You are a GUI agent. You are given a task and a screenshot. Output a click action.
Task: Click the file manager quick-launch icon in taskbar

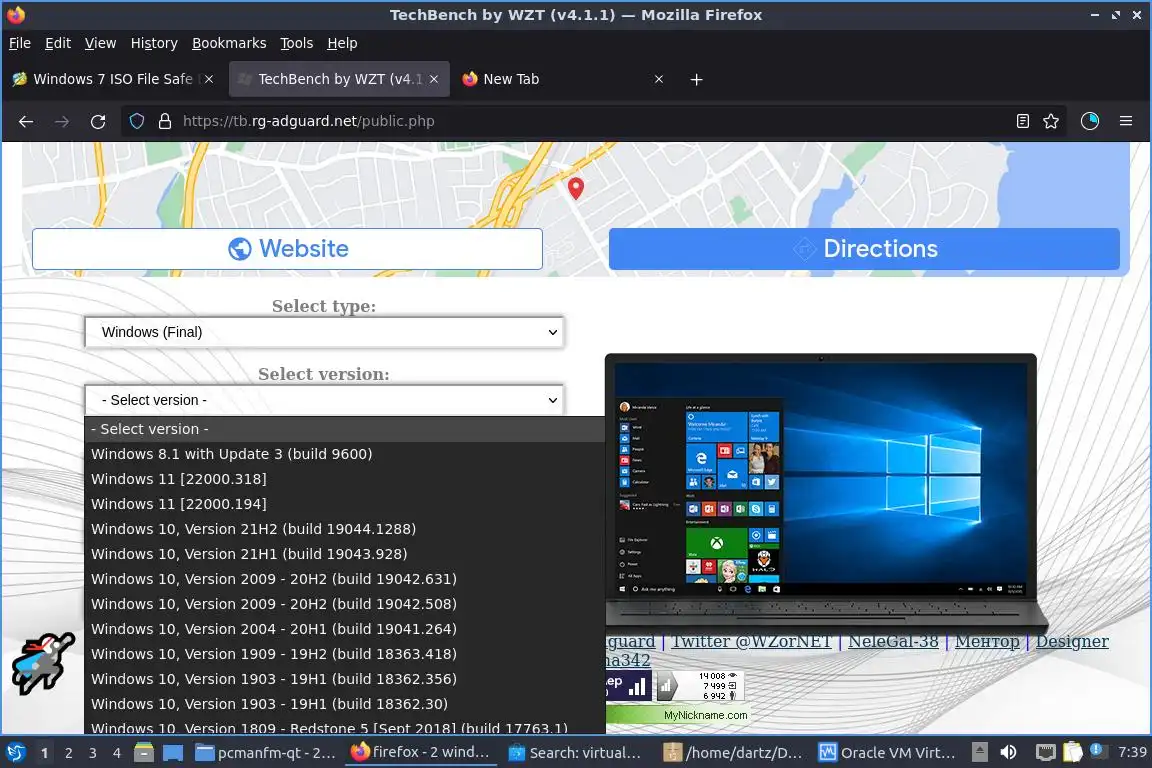click(144, 753)
